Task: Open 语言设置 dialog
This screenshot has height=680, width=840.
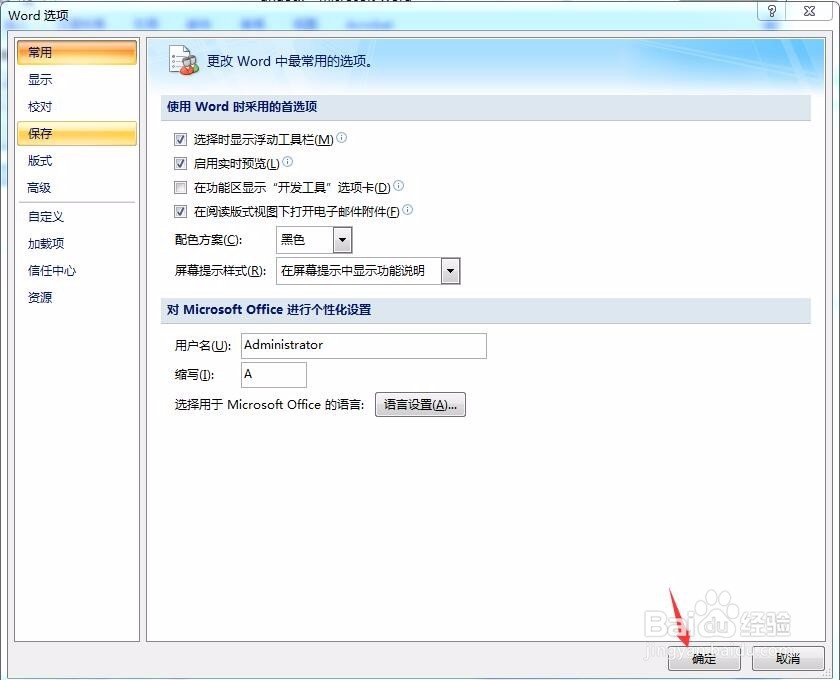Action: click(x=420, y=405)
